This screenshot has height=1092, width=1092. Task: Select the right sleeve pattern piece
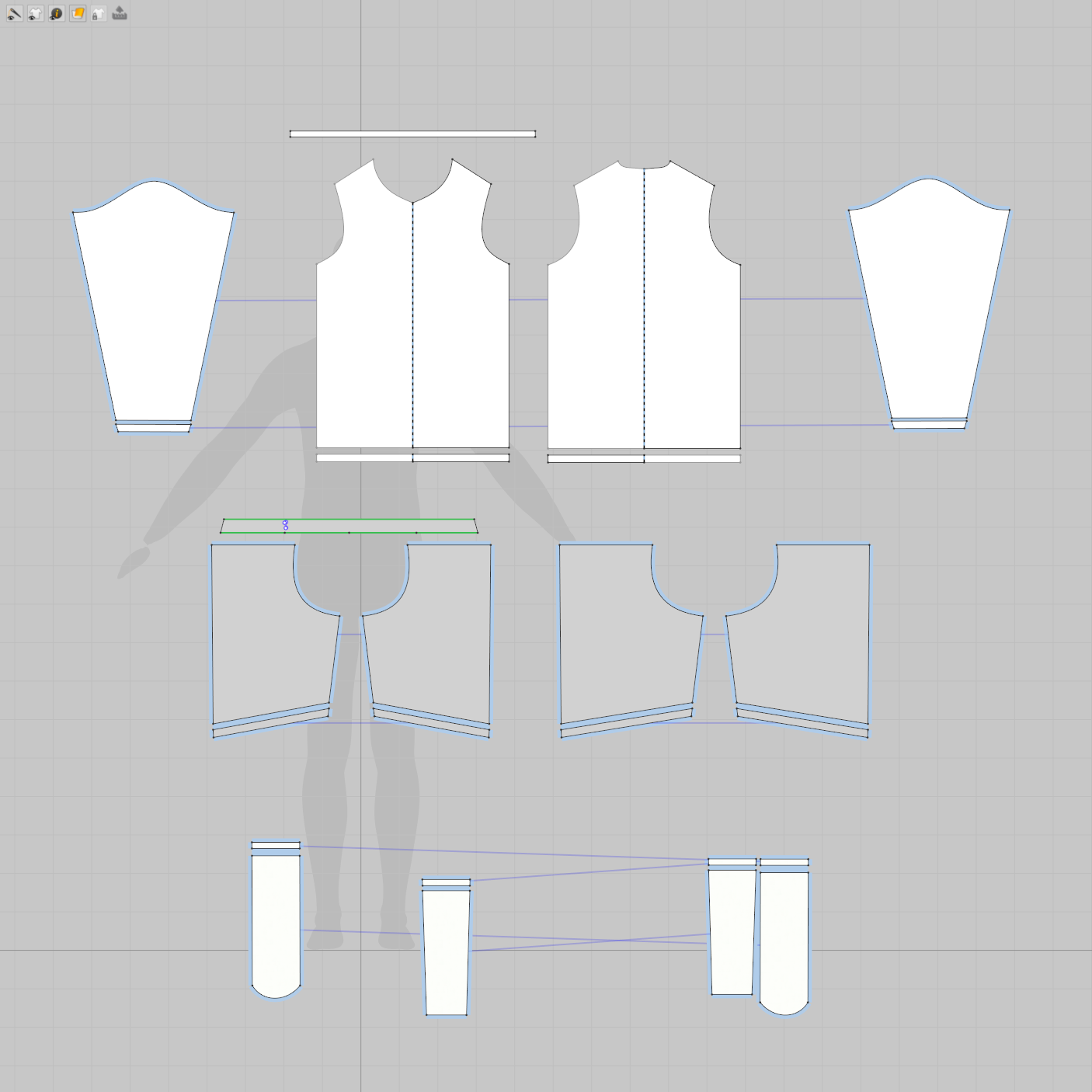click(x=929, y=301)
